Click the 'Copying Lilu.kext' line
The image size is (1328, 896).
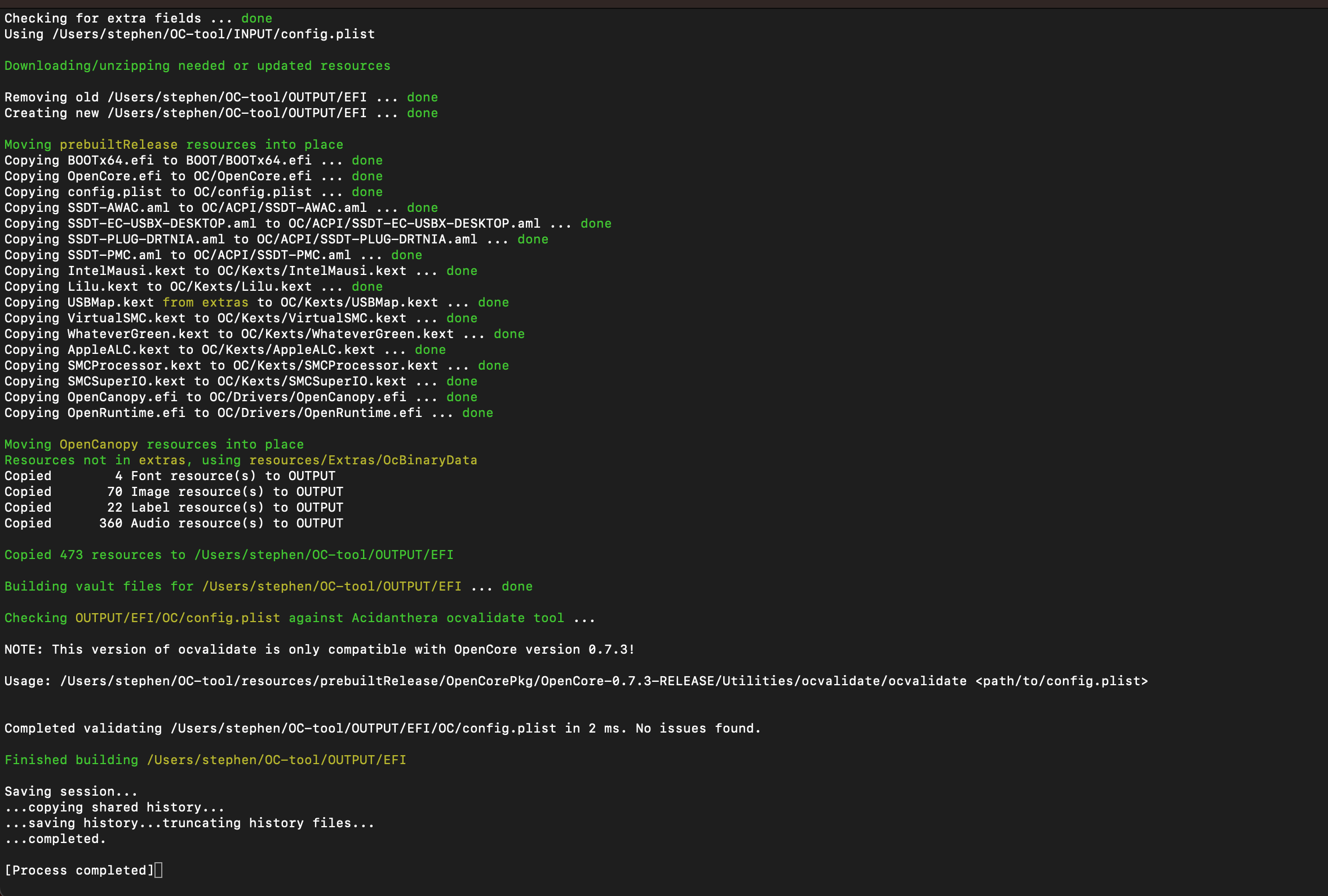[194, 287]
